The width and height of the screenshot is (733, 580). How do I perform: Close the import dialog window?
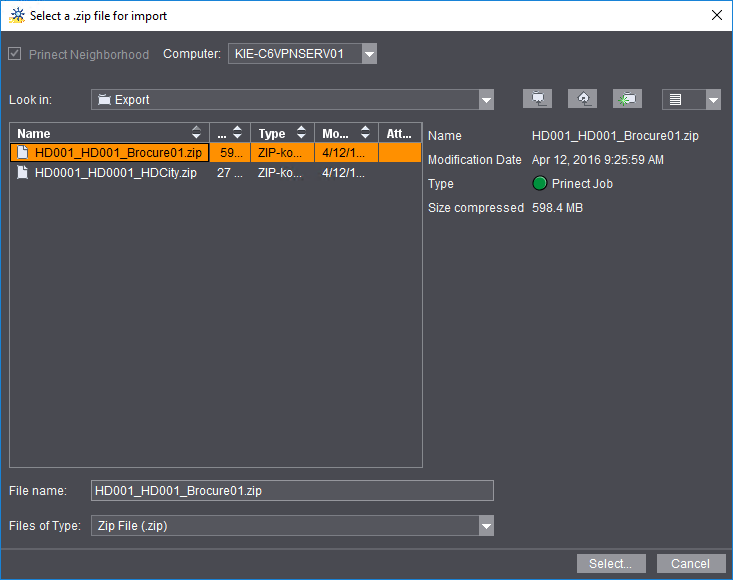click(717, 15)
